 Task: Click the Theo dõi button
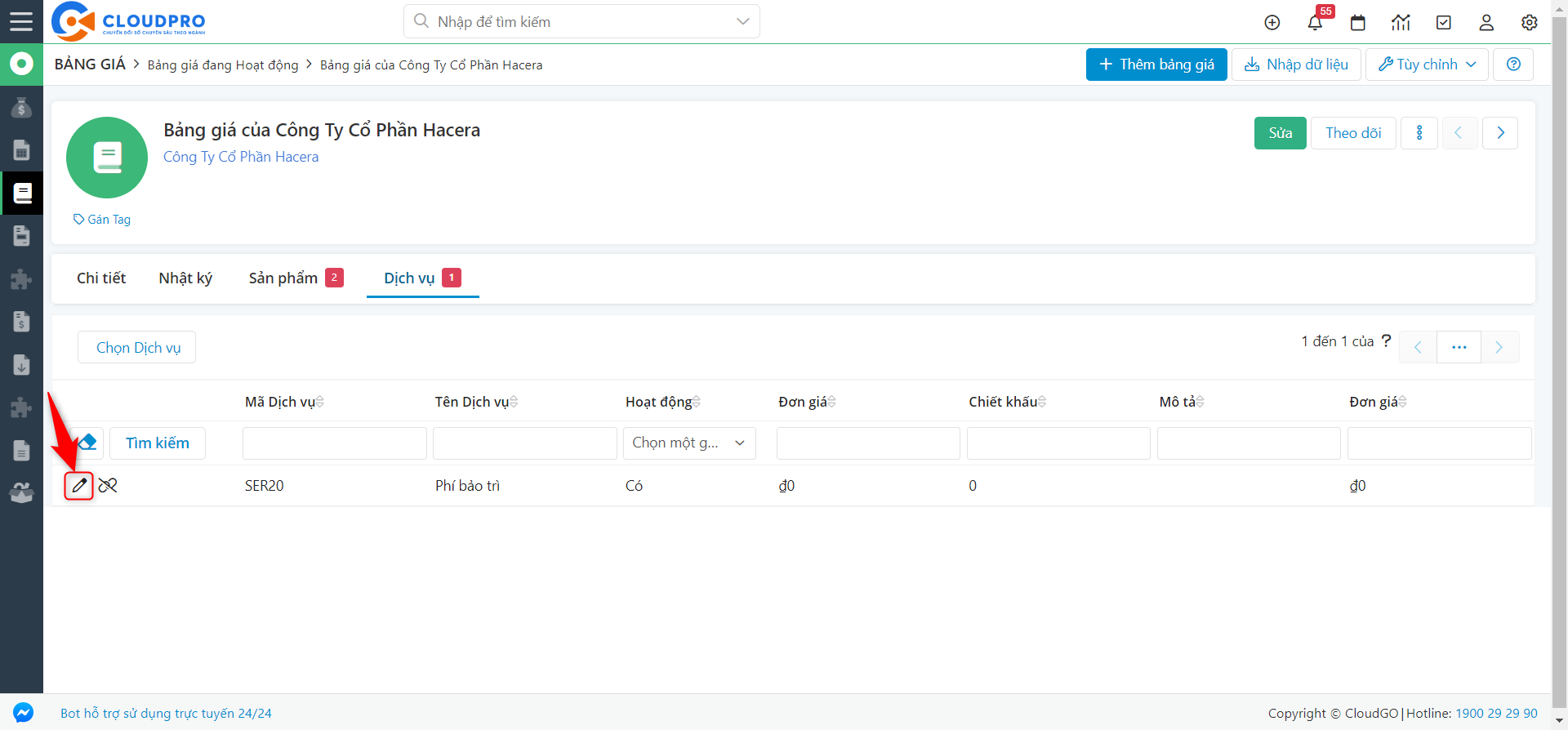1353,133
